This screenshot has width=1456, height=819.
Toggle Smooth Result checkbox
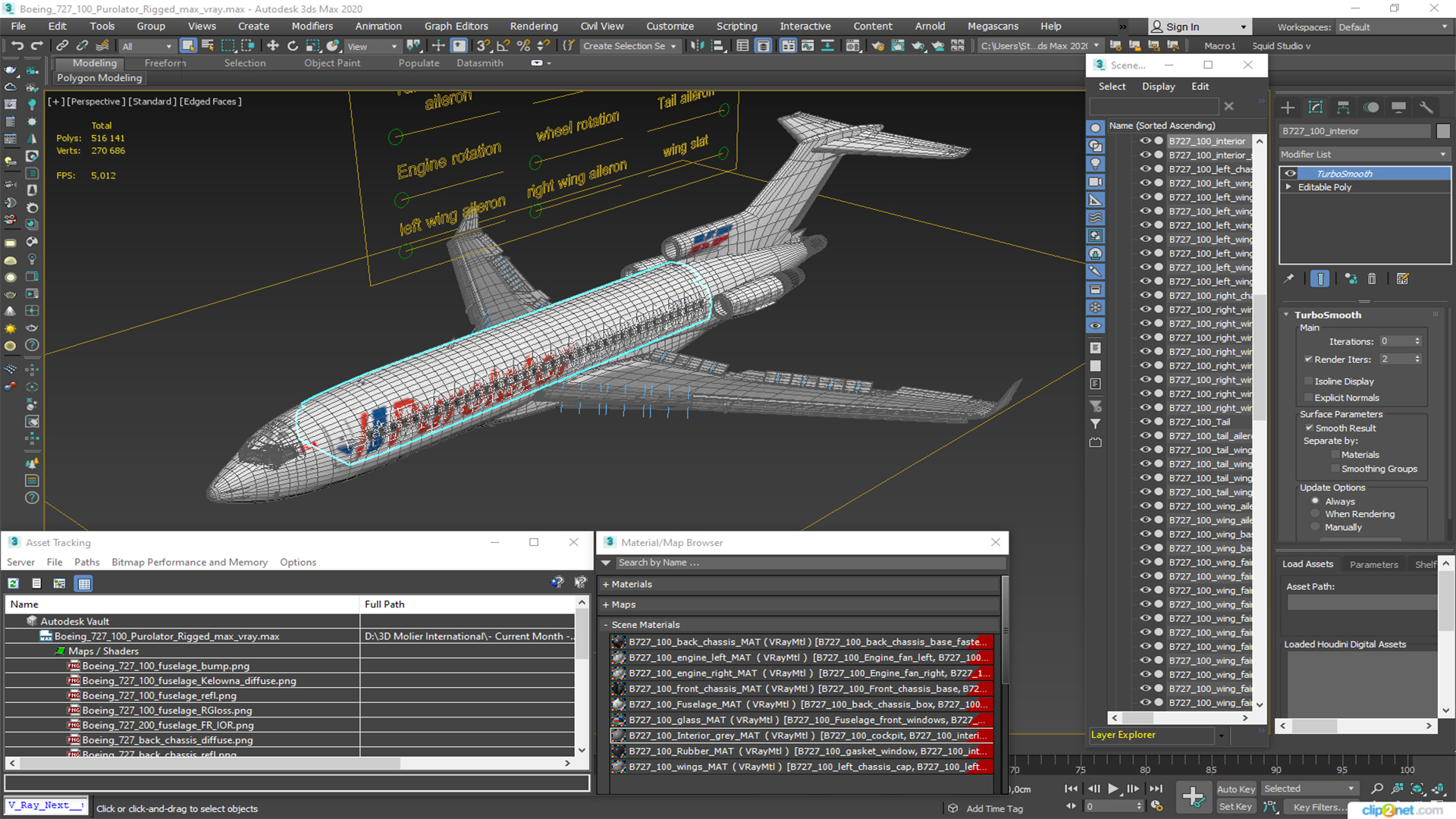coord(1309,428)
